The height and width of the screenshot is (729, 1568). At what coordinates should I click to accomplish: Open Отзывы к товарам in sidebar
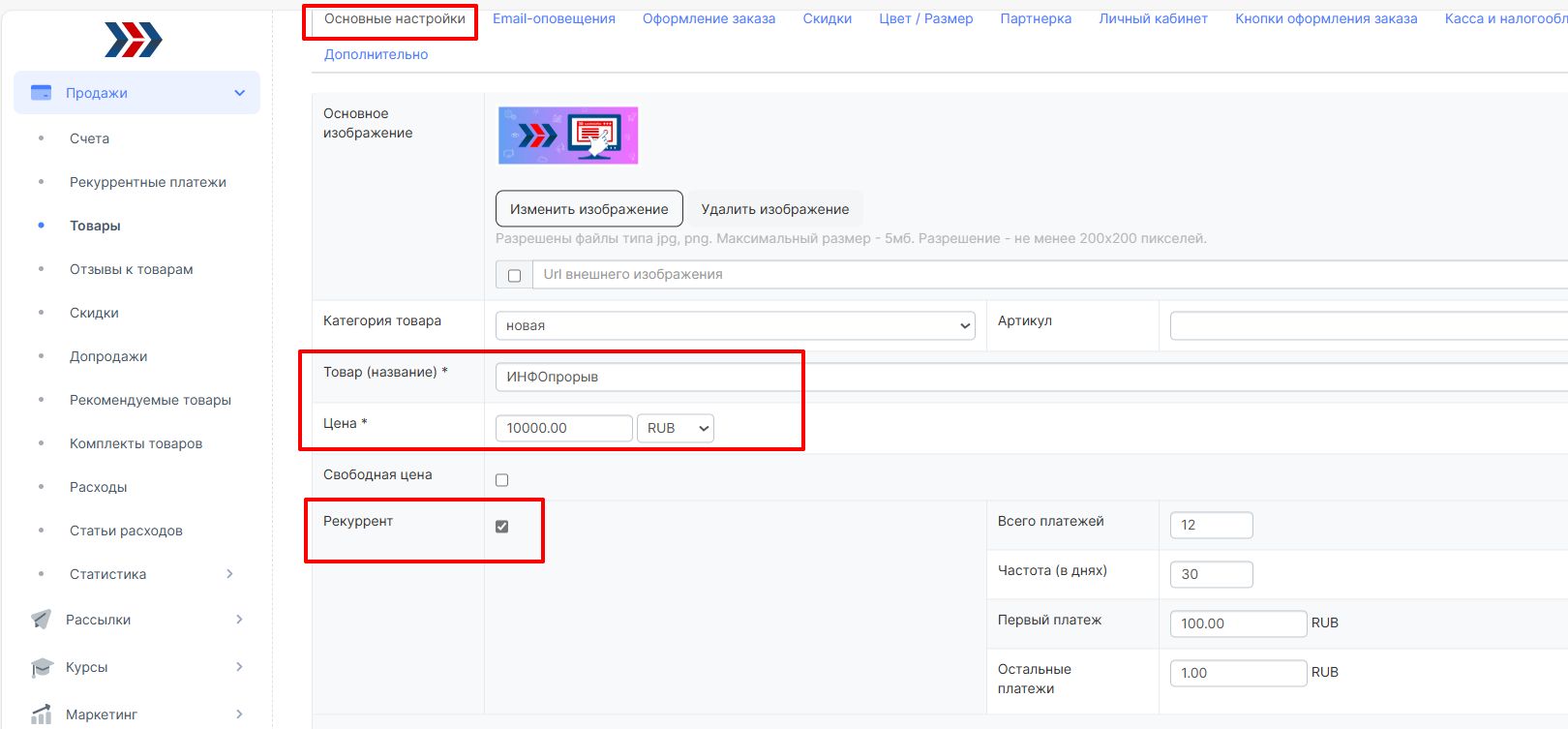[x=132, y=269]
